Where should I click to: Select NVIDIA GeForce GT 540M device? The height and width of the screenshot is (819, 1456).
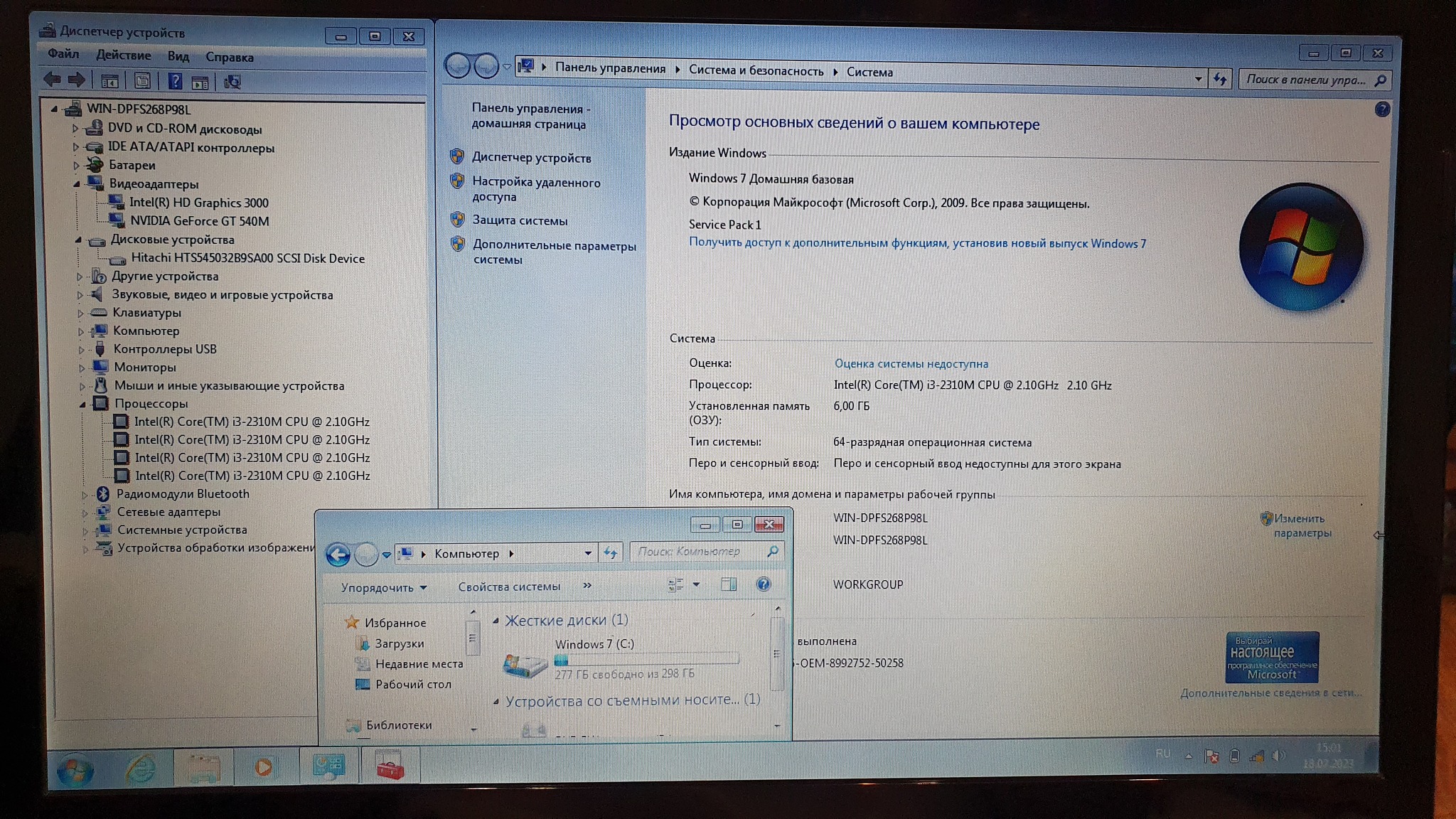tap(199, 221)
